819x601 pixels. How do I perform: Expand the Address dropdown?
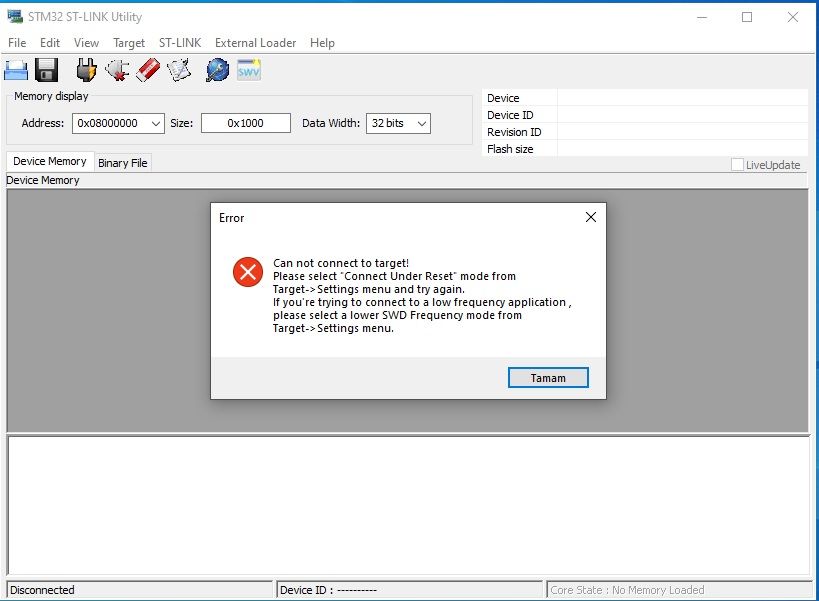pos(156,124)
